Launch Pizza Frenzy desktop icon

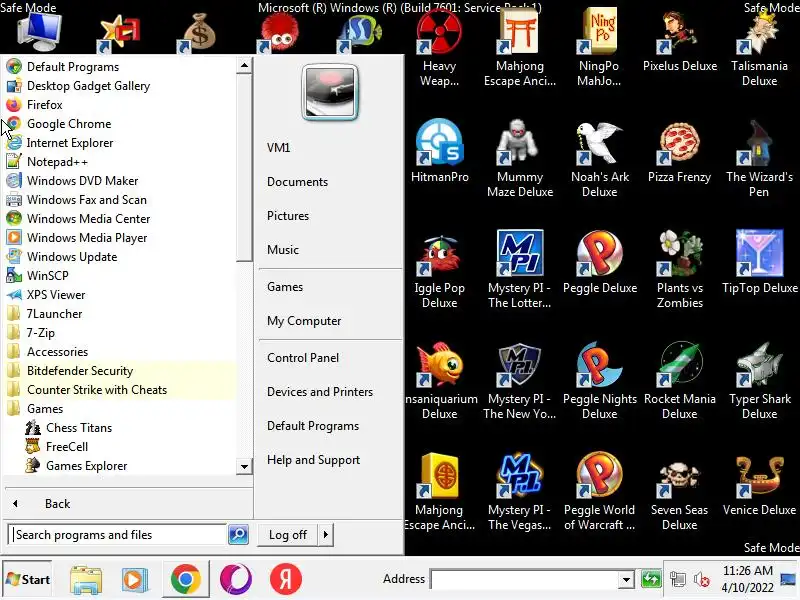tap(680, 152)
